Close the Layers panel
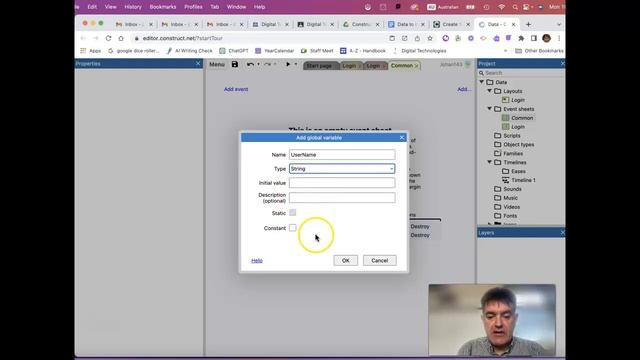 point(562,233)
